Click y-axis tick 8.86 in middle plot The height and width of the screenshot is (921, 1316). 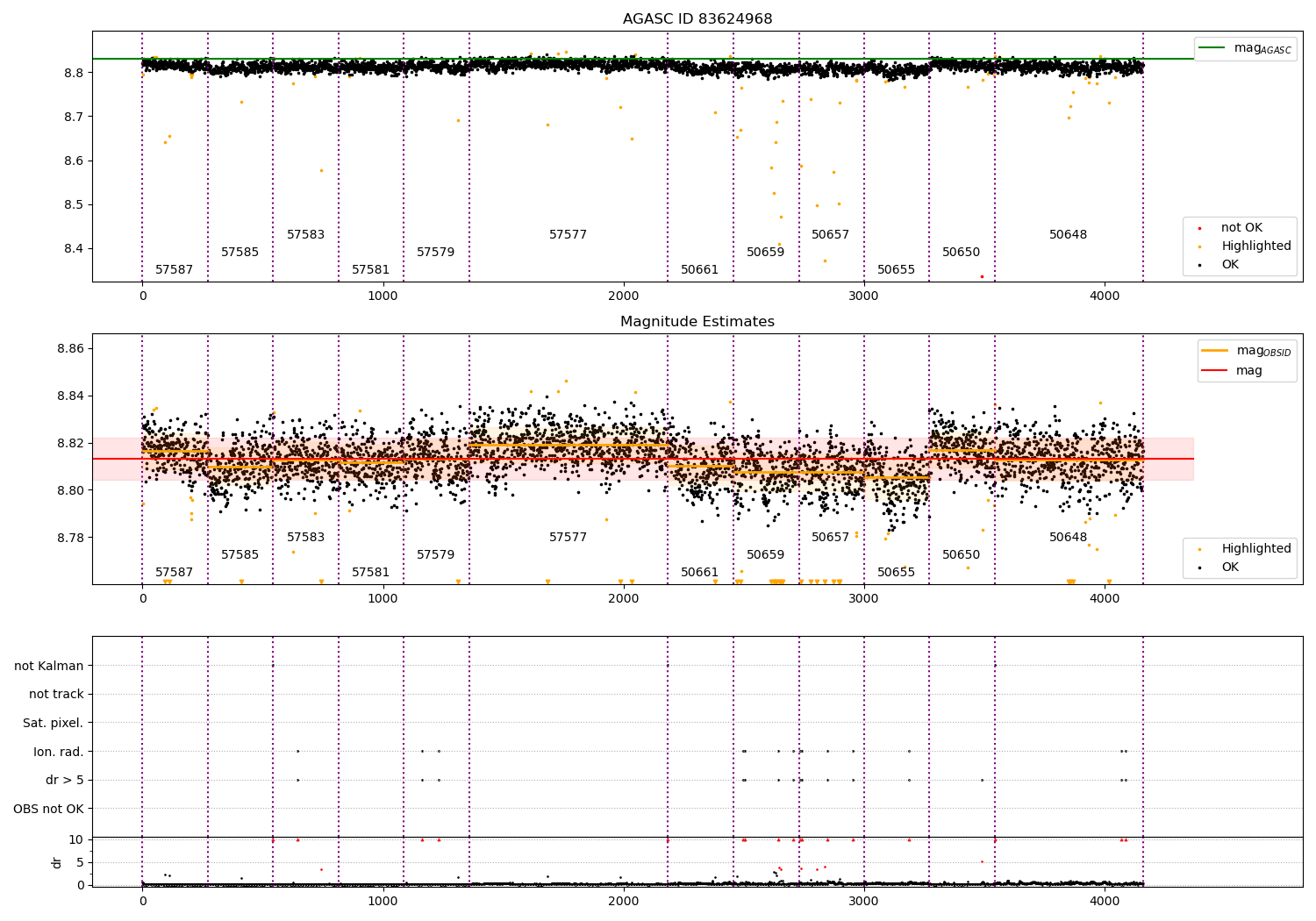click(x=71, y=349)
